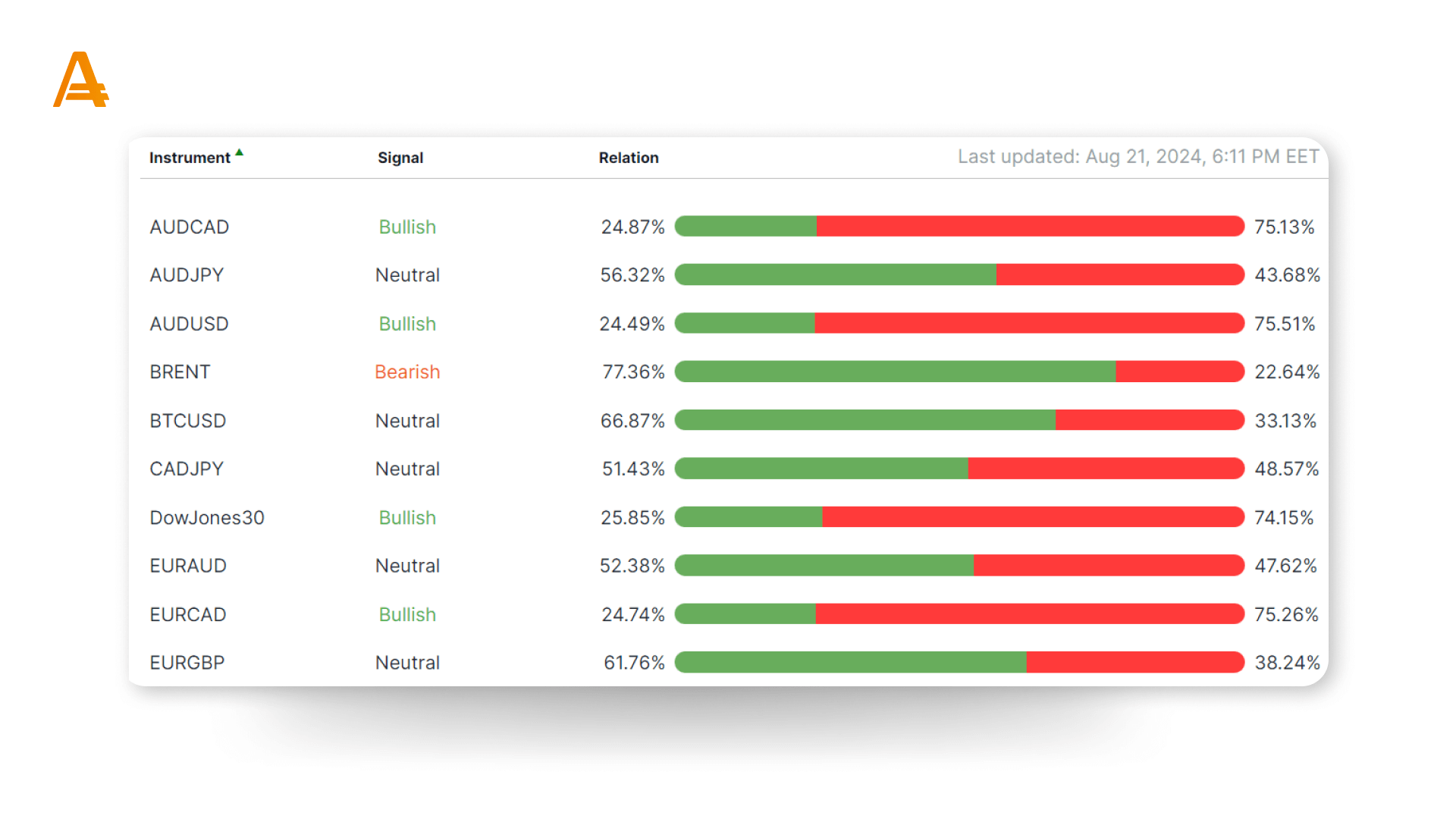Sort by the Relation column header
This screenshot has height=819, width=1456.
[x=629, y=158]
